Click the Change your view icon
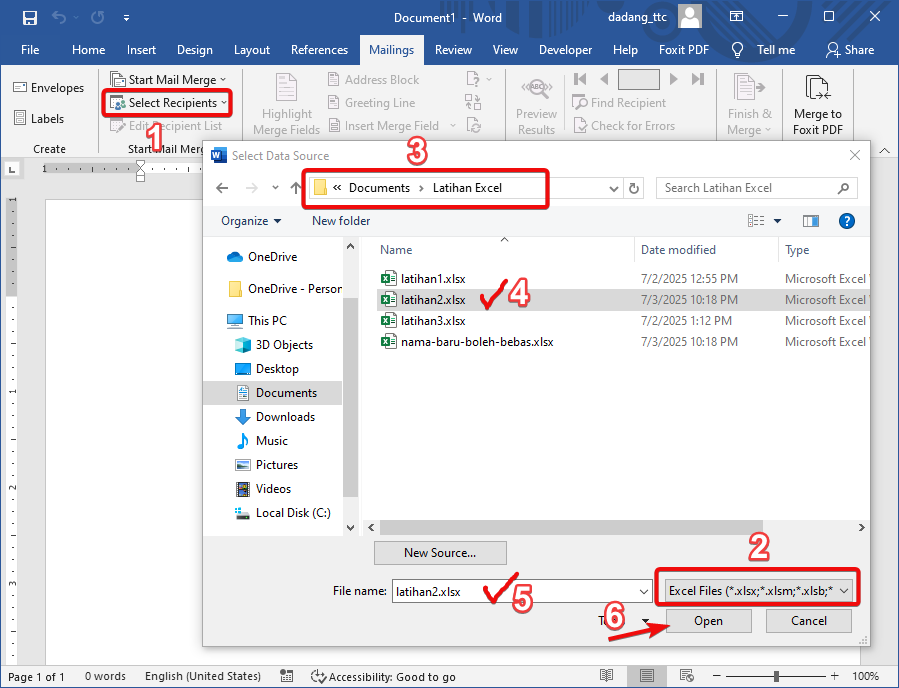The width and height of the screenshot is (899, 688). [x=756, y=221]
